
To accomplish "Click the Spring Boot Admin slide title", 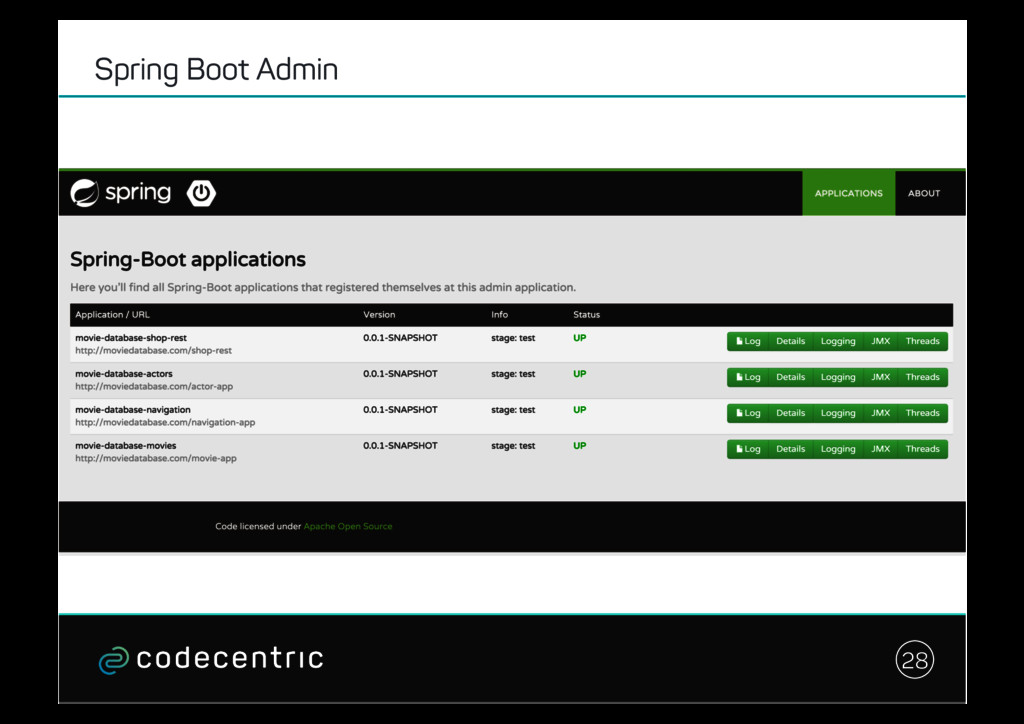I will (x=216, y=70).
